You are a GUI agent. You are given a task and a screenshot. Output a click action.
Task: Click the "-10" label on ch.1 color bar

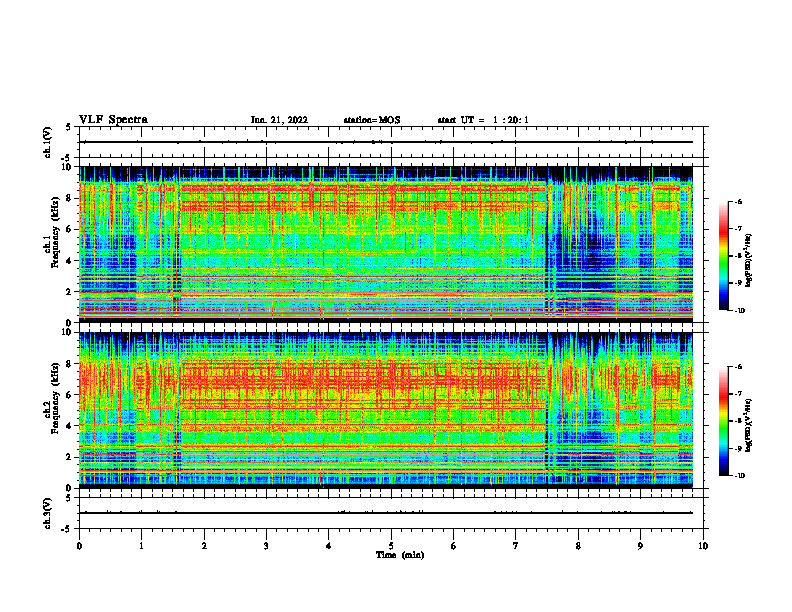tap(740, 311)
